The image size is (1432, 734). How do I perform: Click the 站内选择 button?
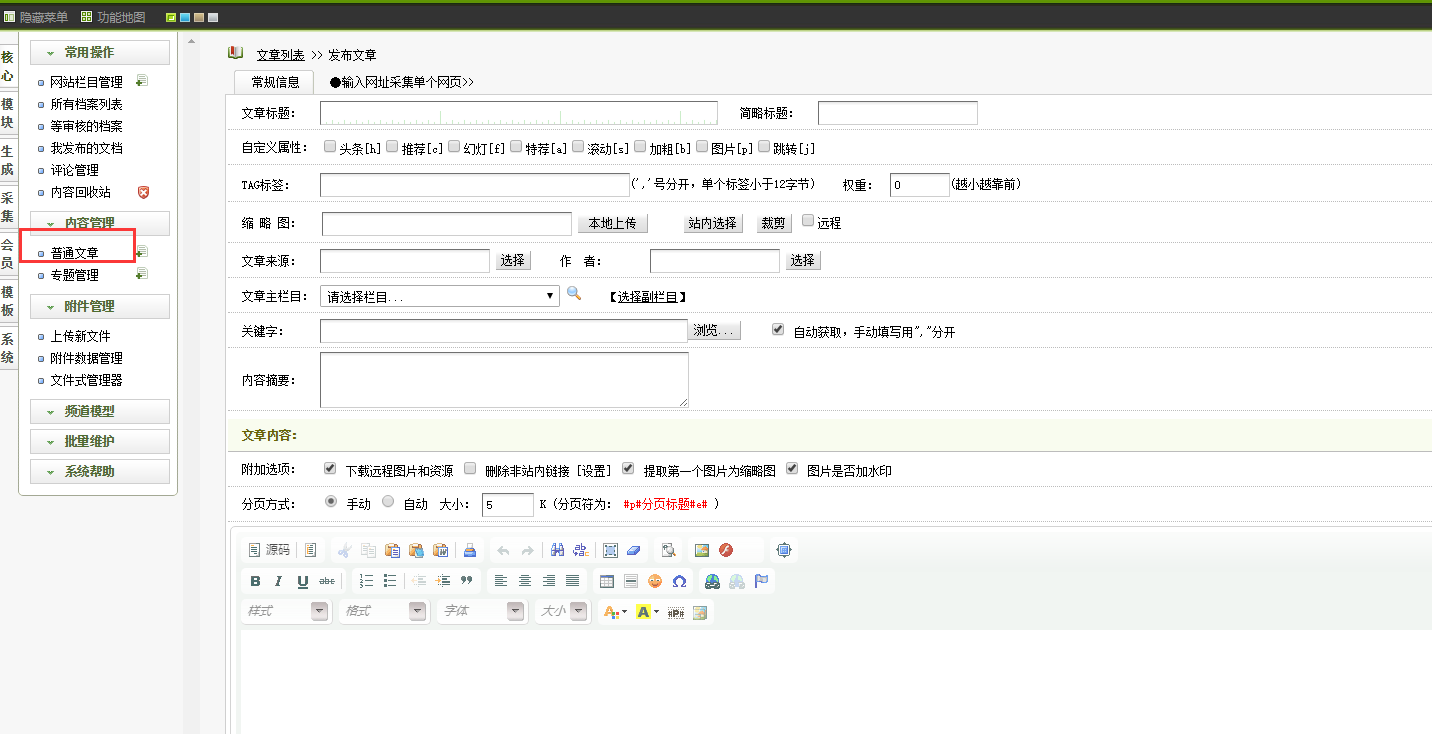(712, 223)
